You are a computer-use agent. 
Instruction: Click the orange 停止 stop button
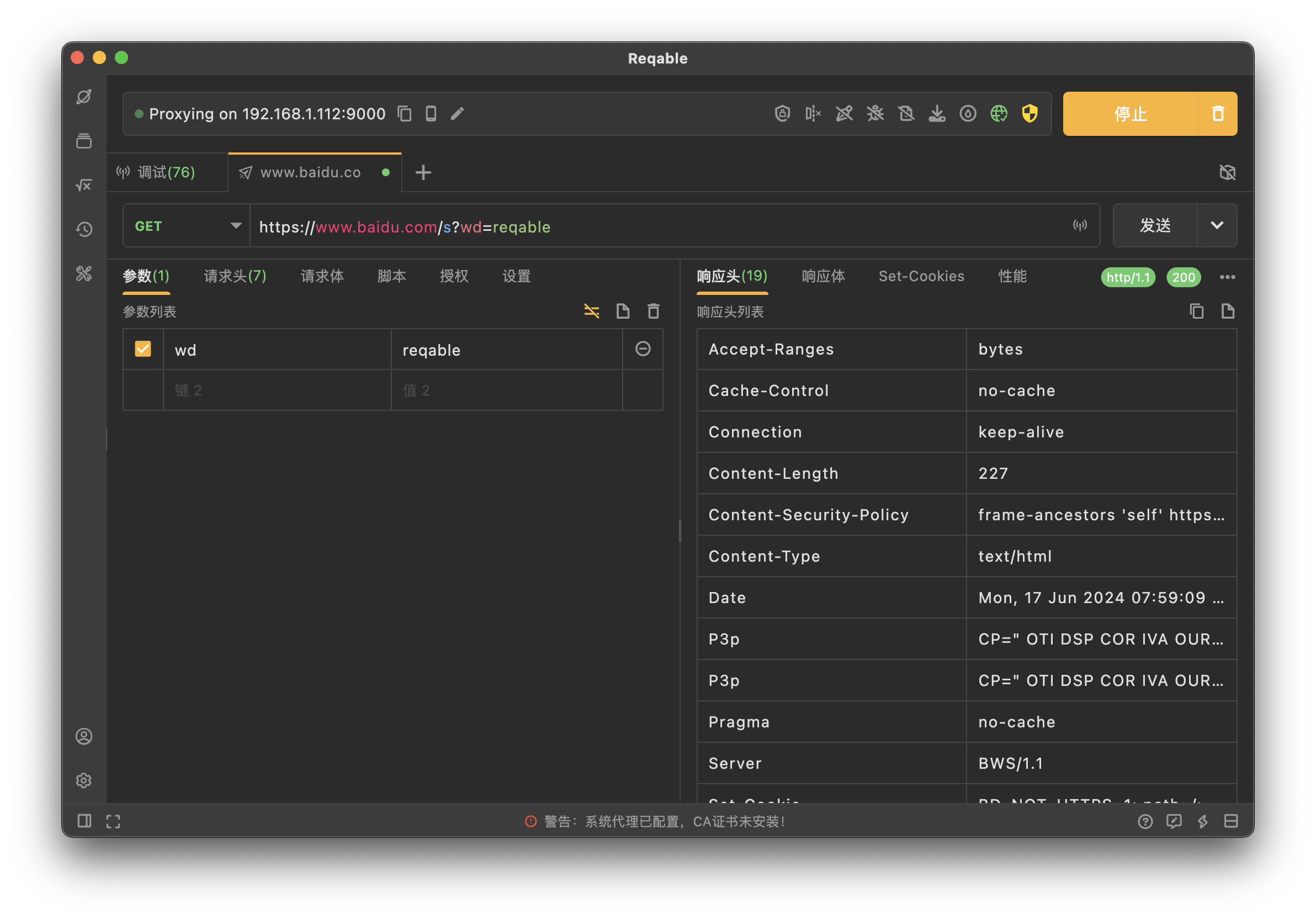point(1131,114)
